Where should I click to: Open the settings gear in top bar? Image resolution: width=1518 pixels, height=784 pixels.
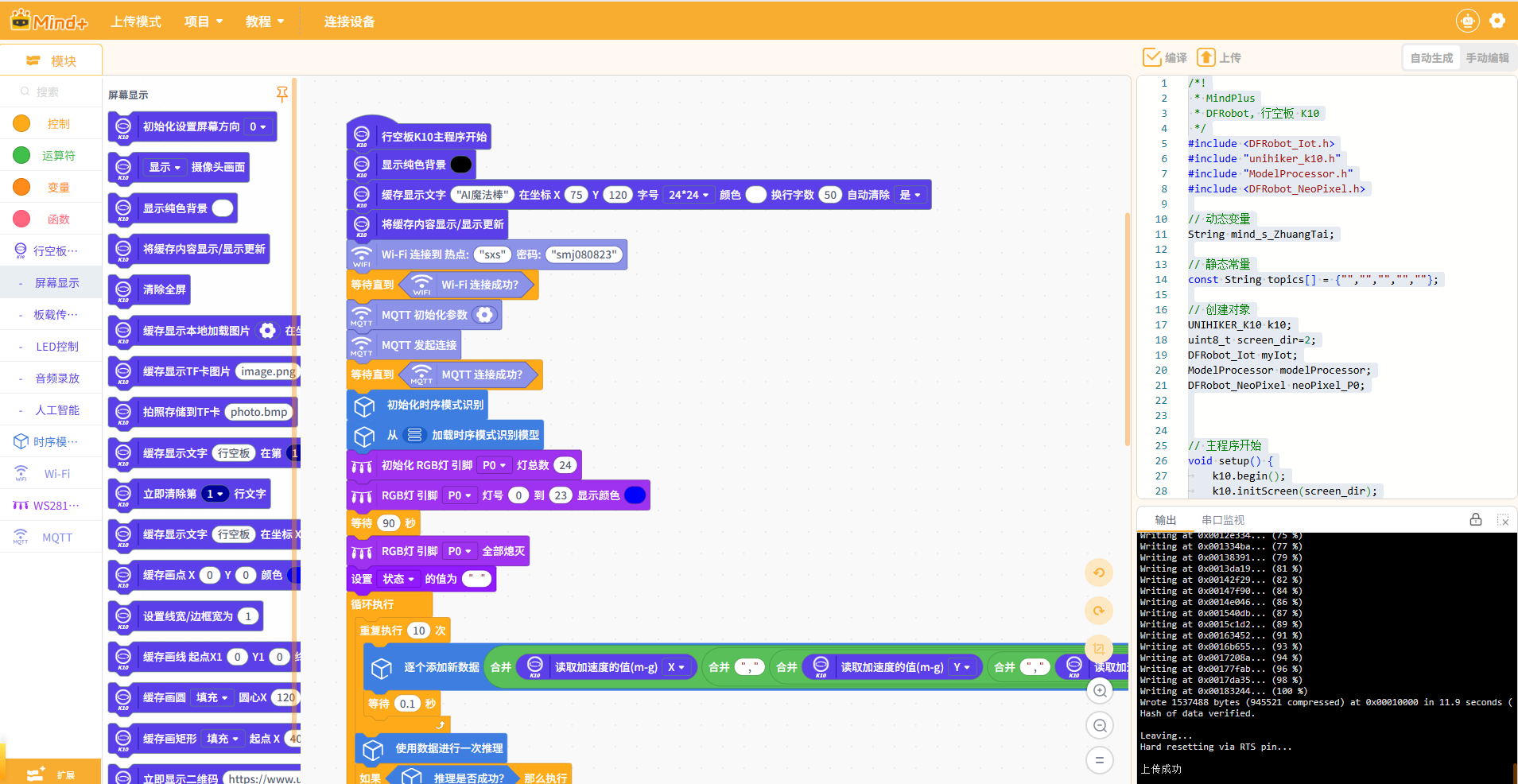pyautogui.click(x=1497, y=21)
